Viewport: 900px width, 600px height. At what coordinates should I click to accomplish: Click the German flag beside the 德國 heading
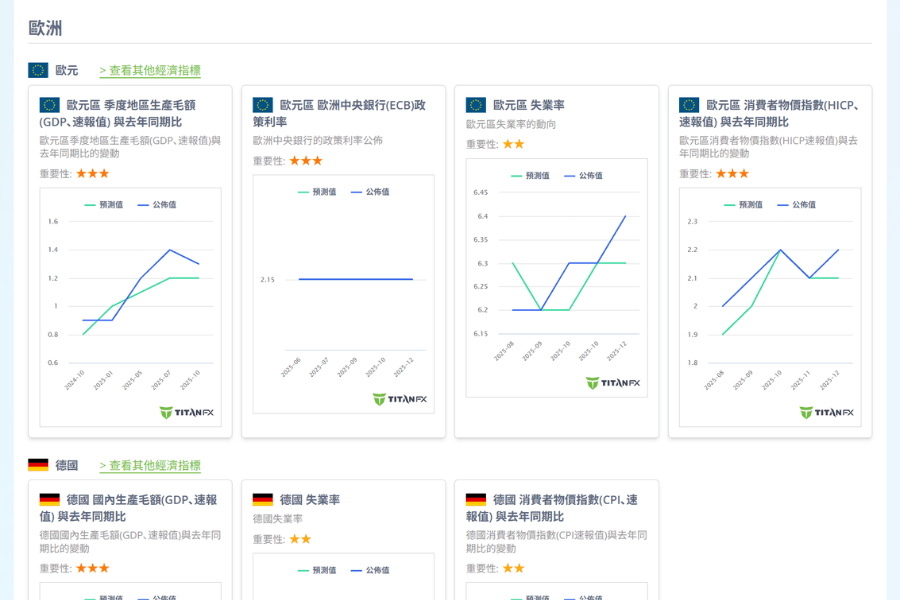point(38,465)
